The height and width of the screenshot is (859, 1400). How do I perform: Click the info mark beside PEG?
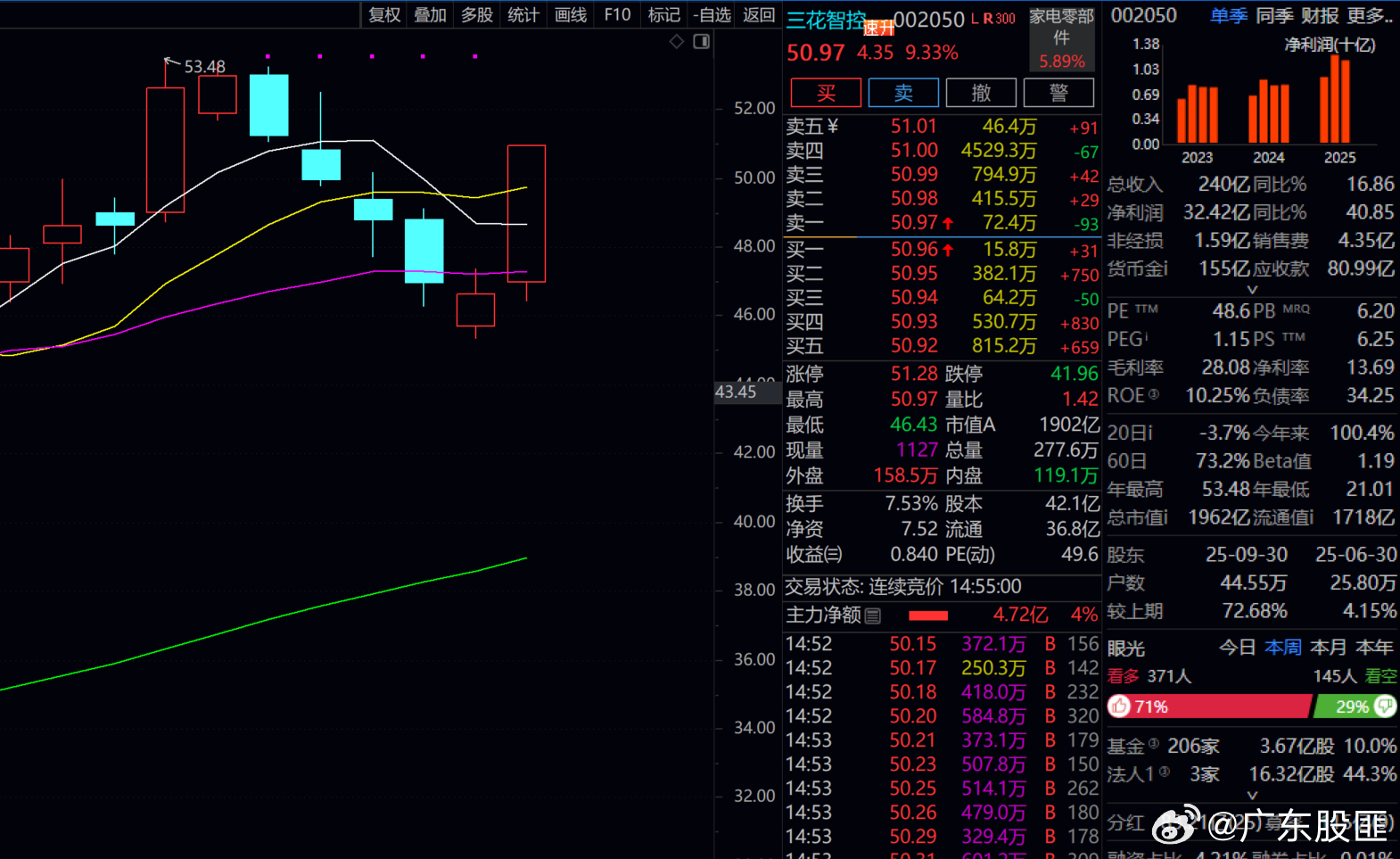(x=1147, y=336)
